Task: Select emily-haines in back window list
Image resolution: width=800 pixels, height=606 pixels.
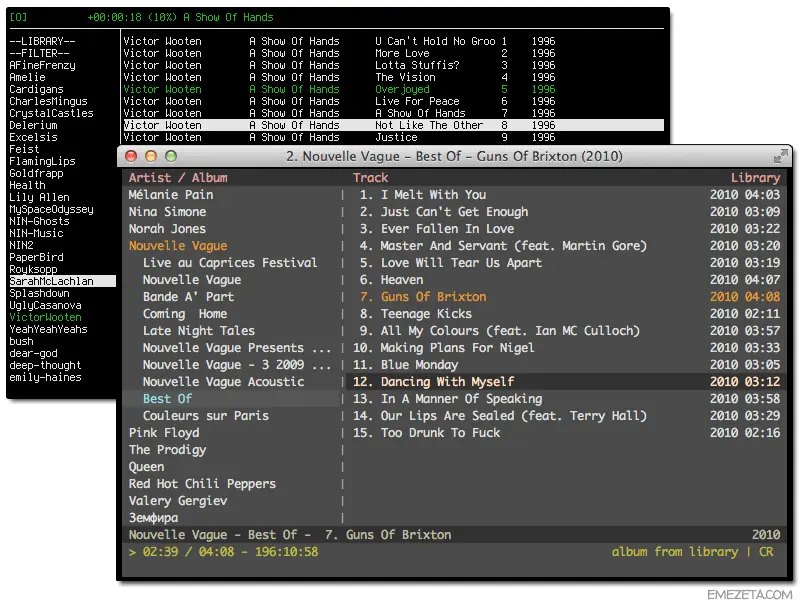Action: [45, 377]
